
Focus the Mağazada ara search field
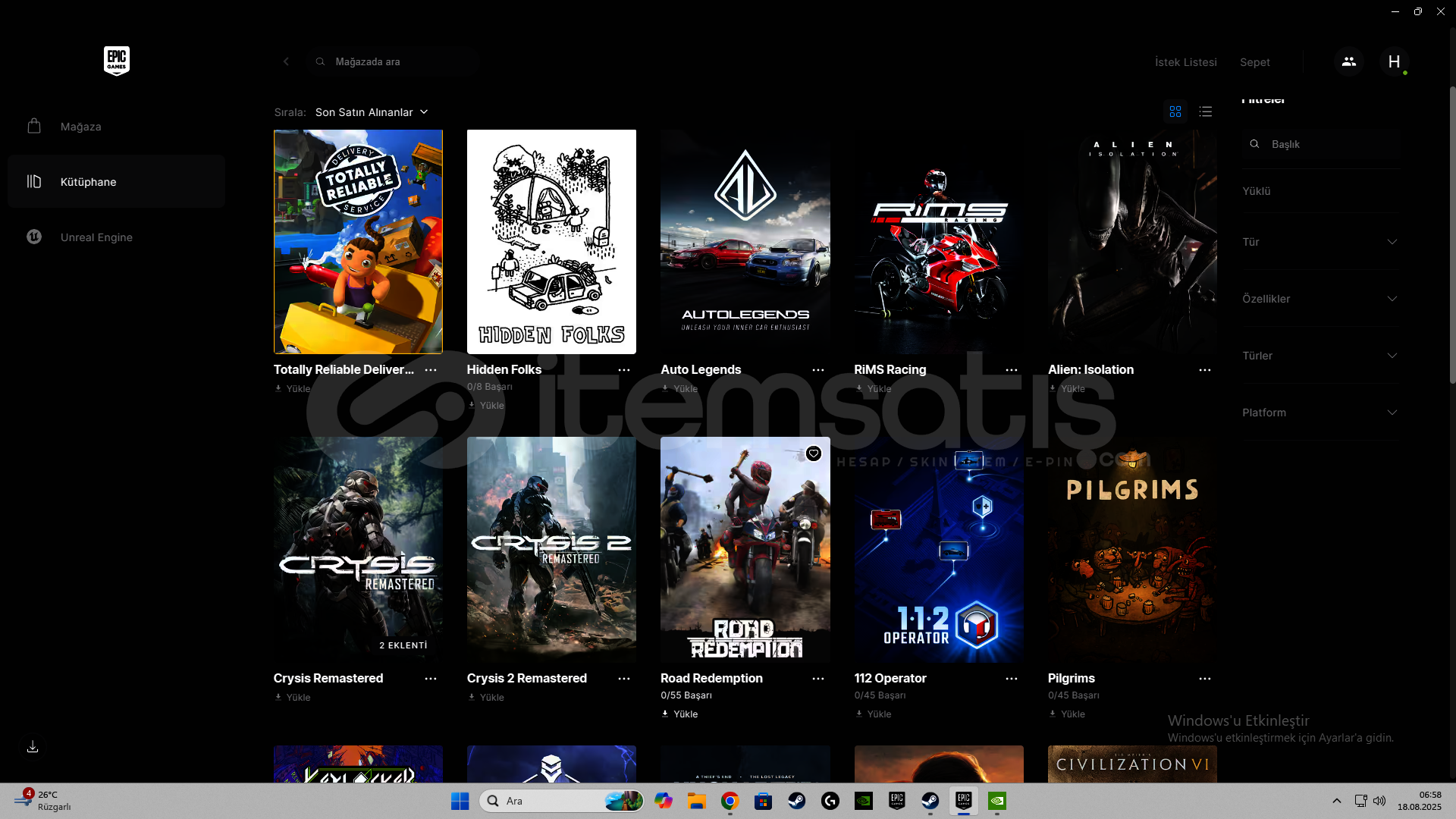coord(393,61)
